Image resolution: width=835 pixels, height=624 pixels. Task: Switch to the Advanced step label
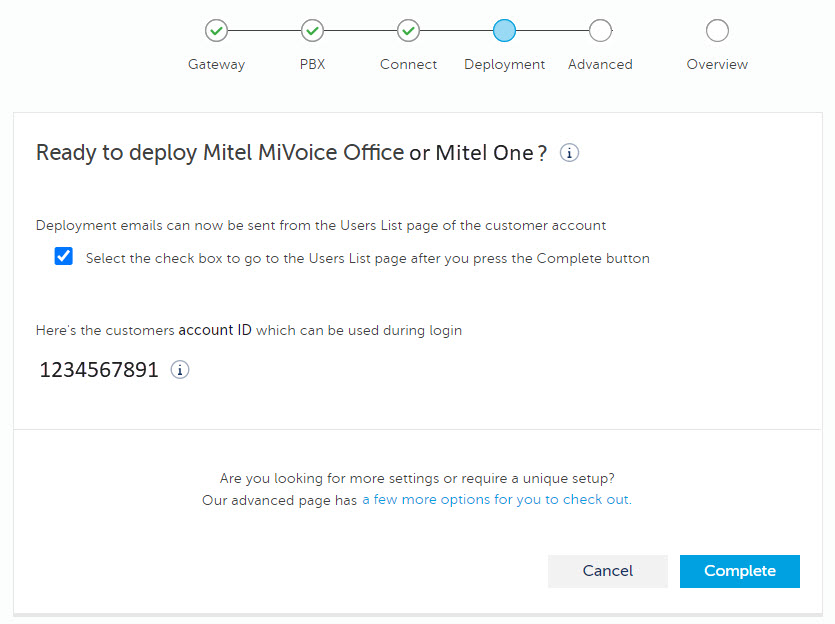pos(600,64)
